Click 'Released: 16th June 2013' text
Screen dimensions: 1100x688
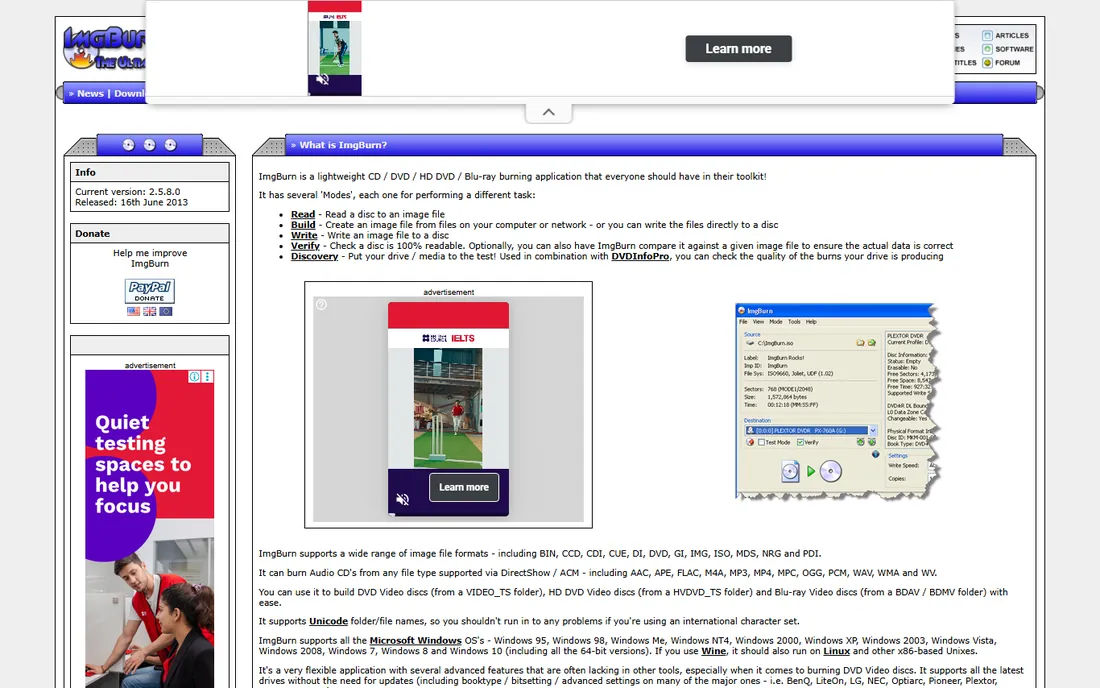(131, 203)
